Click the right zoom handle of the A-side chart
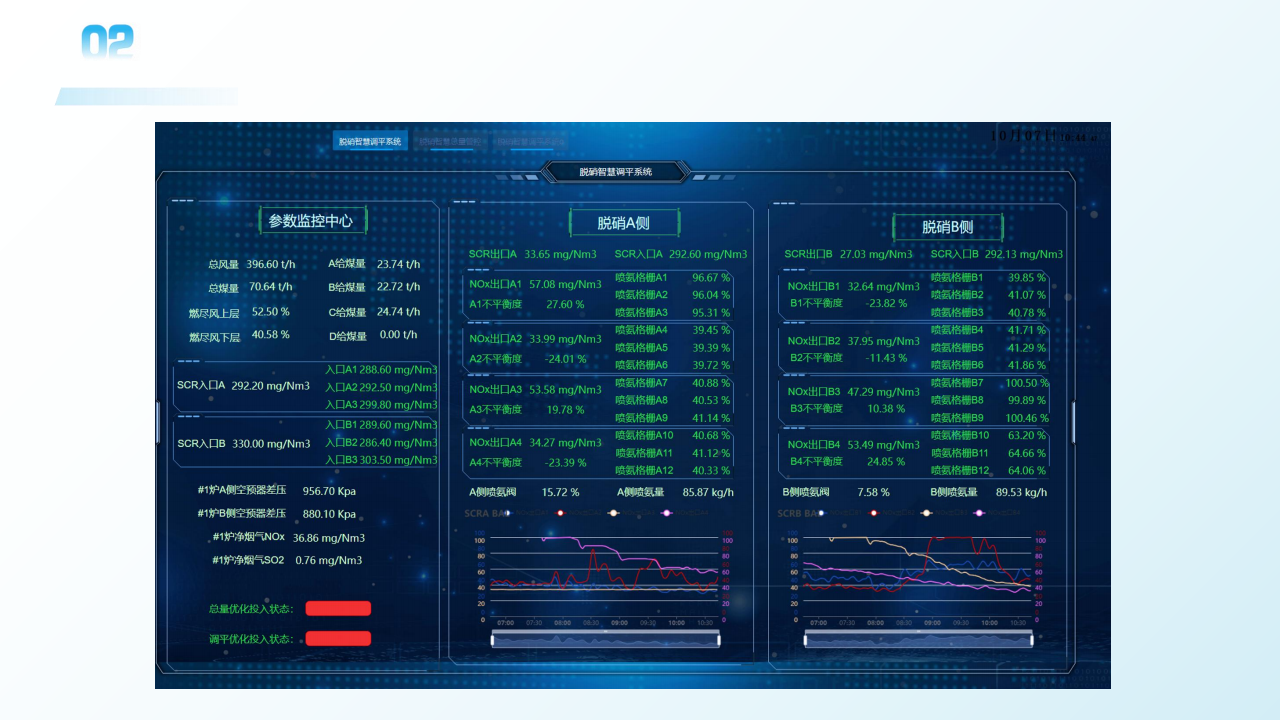Screen dimensions: 1280x720 point(719,640)
